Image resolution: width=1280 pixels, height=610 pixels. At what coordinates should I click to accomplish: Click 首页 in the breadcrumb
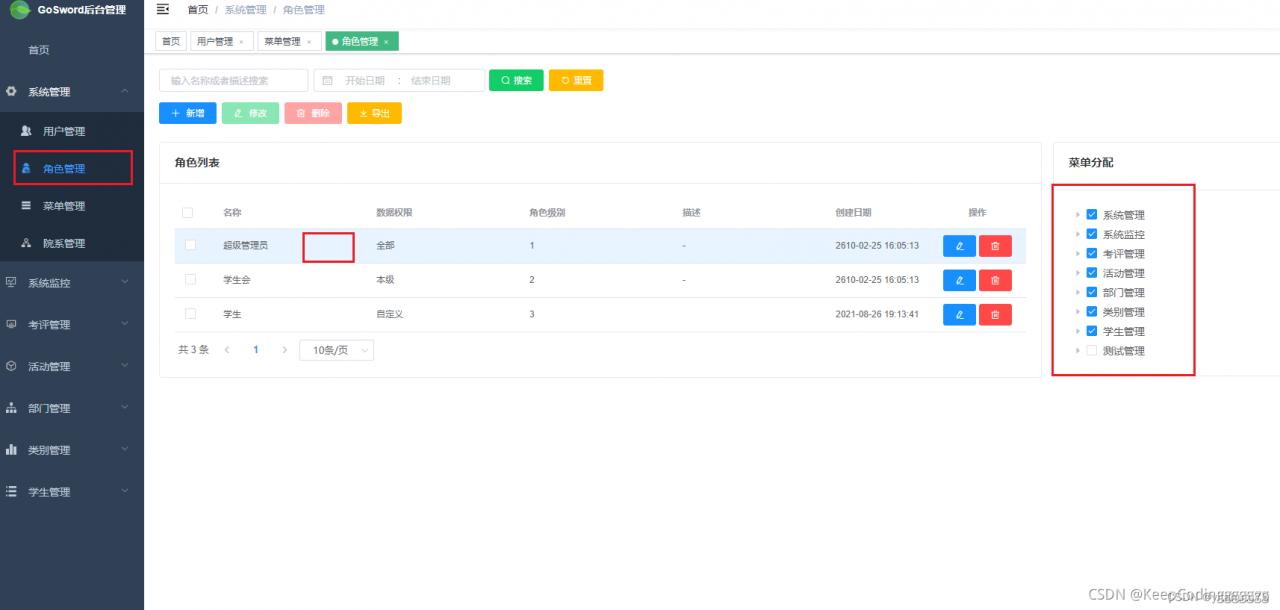click(x=198, y=9)
